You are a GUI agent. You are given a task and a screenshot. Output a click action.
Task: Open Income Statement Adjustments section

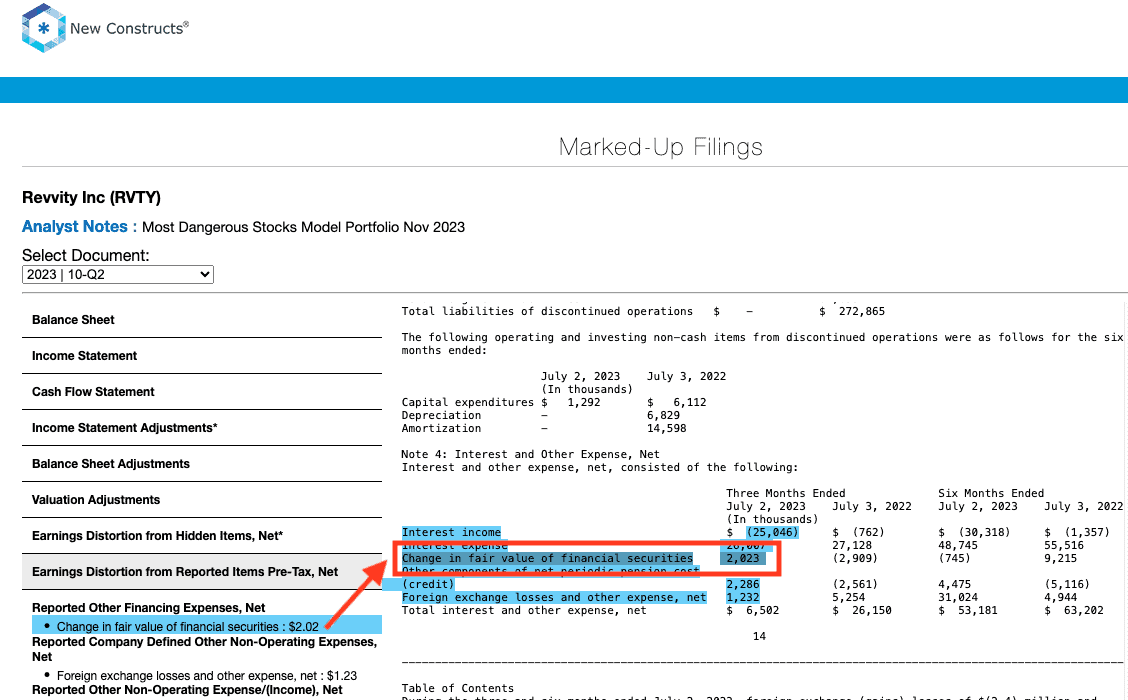tap(202, 427)
